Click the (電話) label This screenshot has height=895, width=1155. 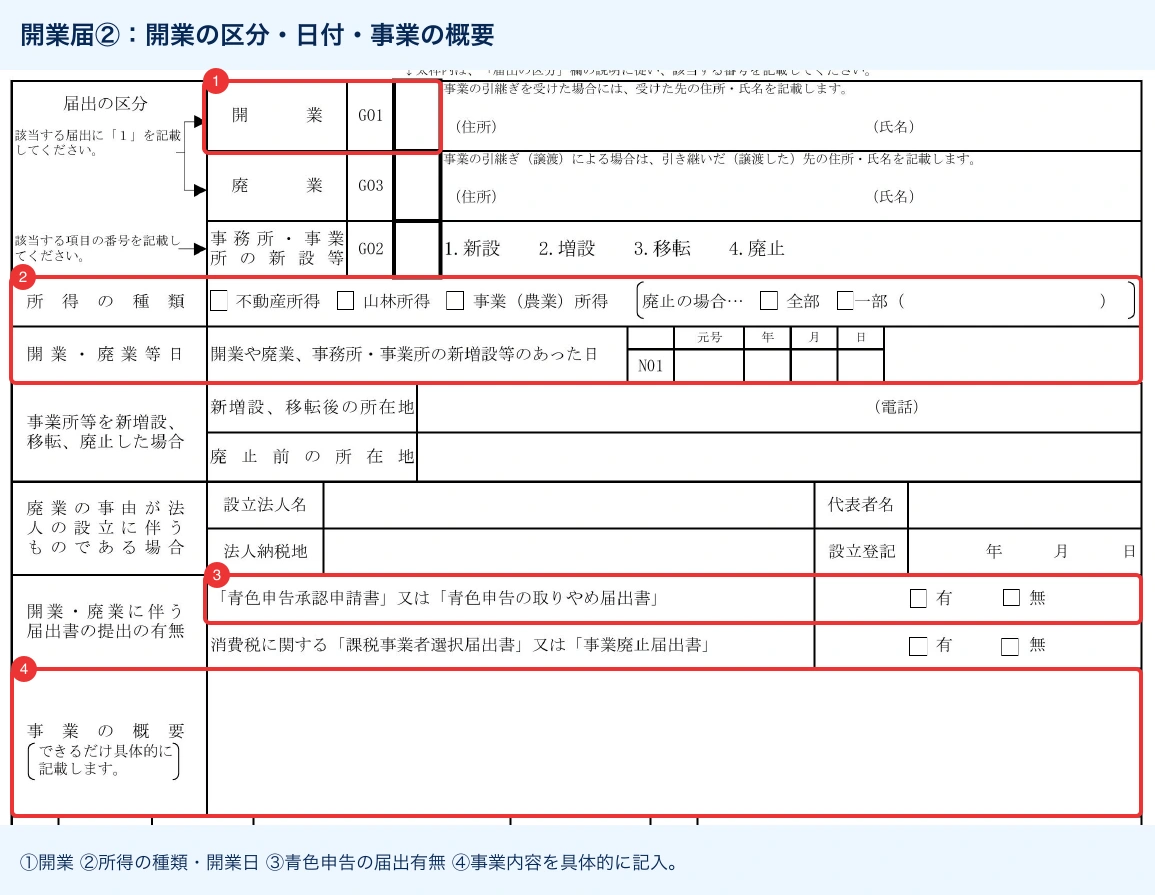(896, 407)
